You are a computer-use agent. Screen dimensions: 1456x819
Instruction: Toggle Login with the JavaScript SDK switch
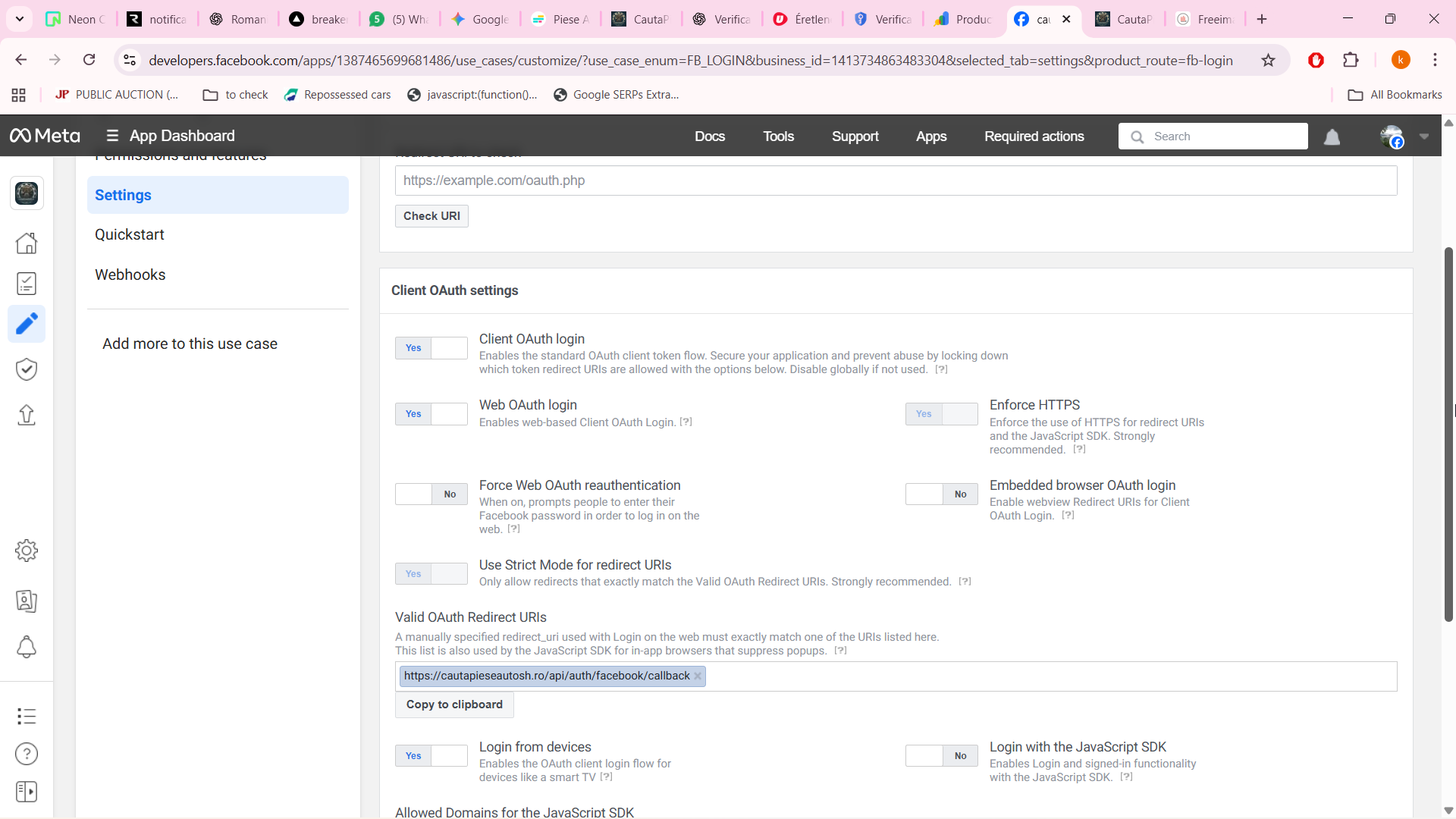[941, 756]
